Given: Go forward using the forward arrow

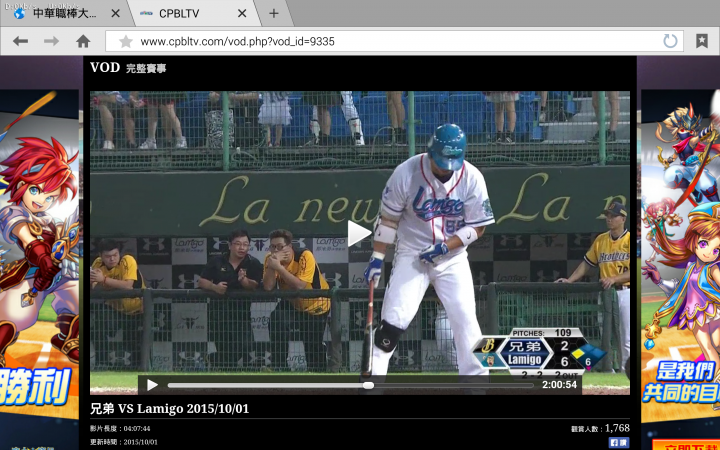Looking at the screenshot, I should point(51,41).
